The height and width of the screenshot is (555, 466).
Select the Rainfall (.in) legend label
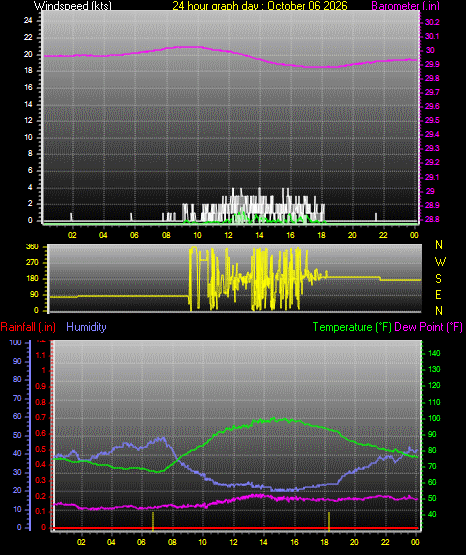click(28, 327)
